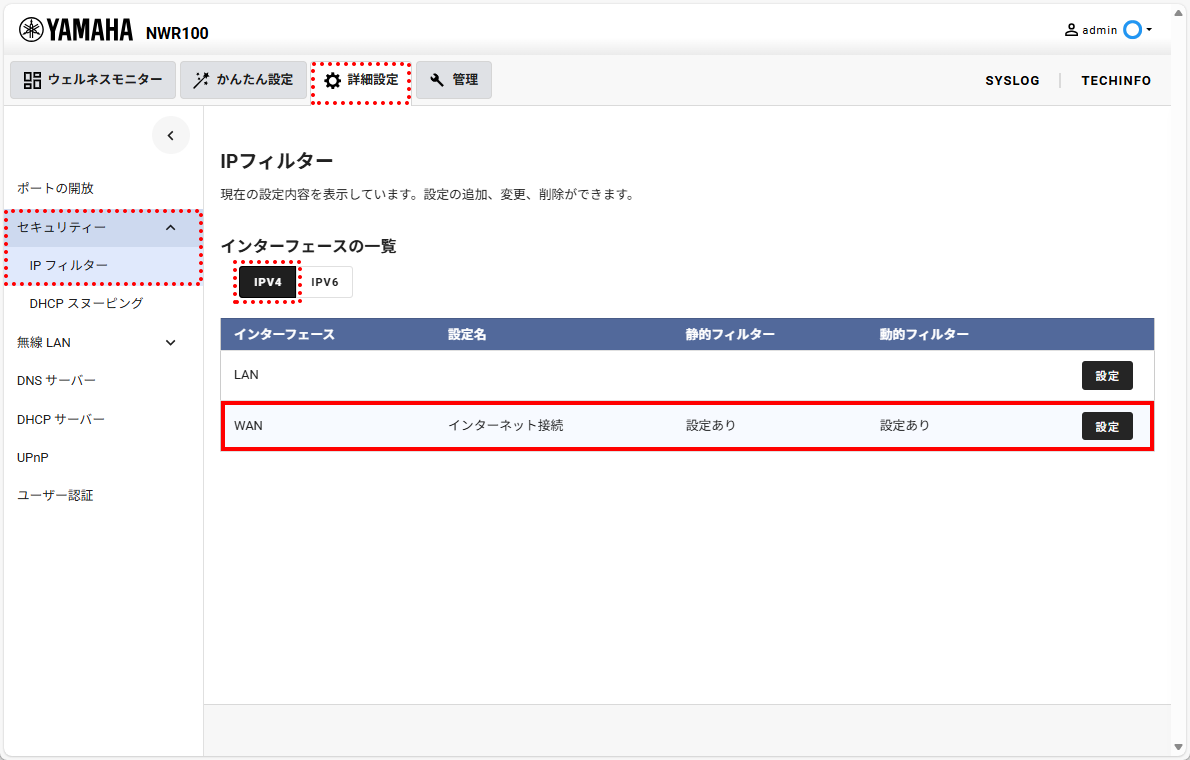The image size is (1190, 760).
Task: Open the TECHINFO link
Action: 1116,80
